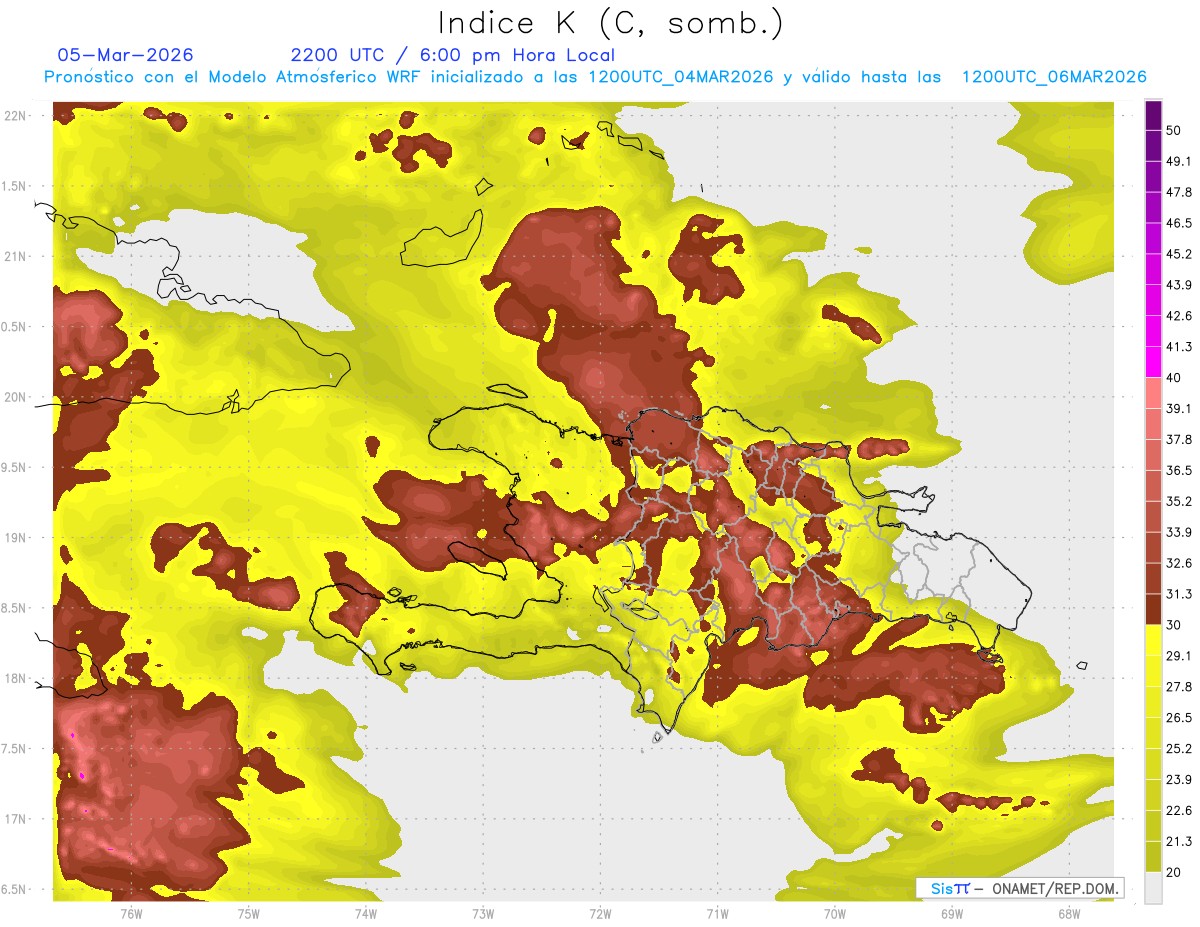Click the 'Pronostico con el Modelo Atmosferico WRF' line
Screen dimensions: 1200x927
click(x=595, y=77)
